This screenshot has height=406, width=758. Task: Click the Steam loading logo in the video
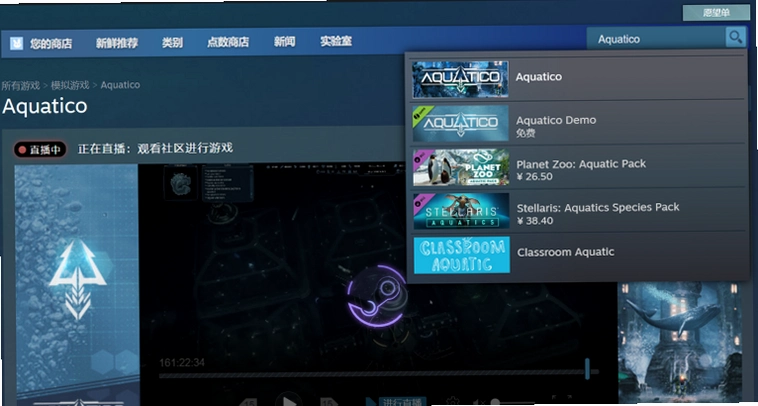377,296
